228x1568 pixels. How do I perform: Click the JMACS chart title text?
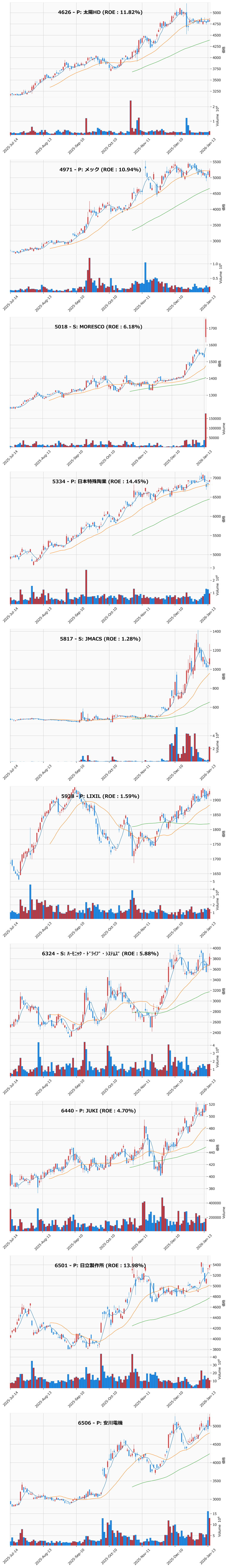(x=100, y=639)
